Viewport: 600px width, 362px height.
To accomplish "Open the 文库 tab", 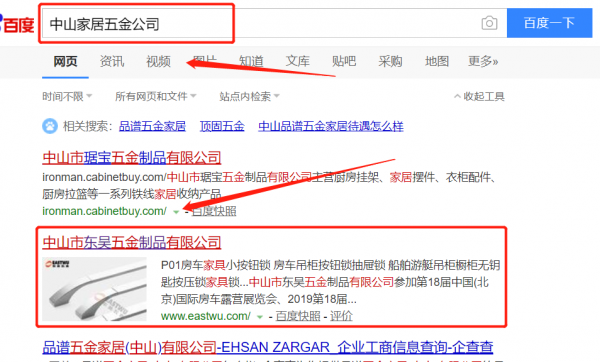I will 298,61.
